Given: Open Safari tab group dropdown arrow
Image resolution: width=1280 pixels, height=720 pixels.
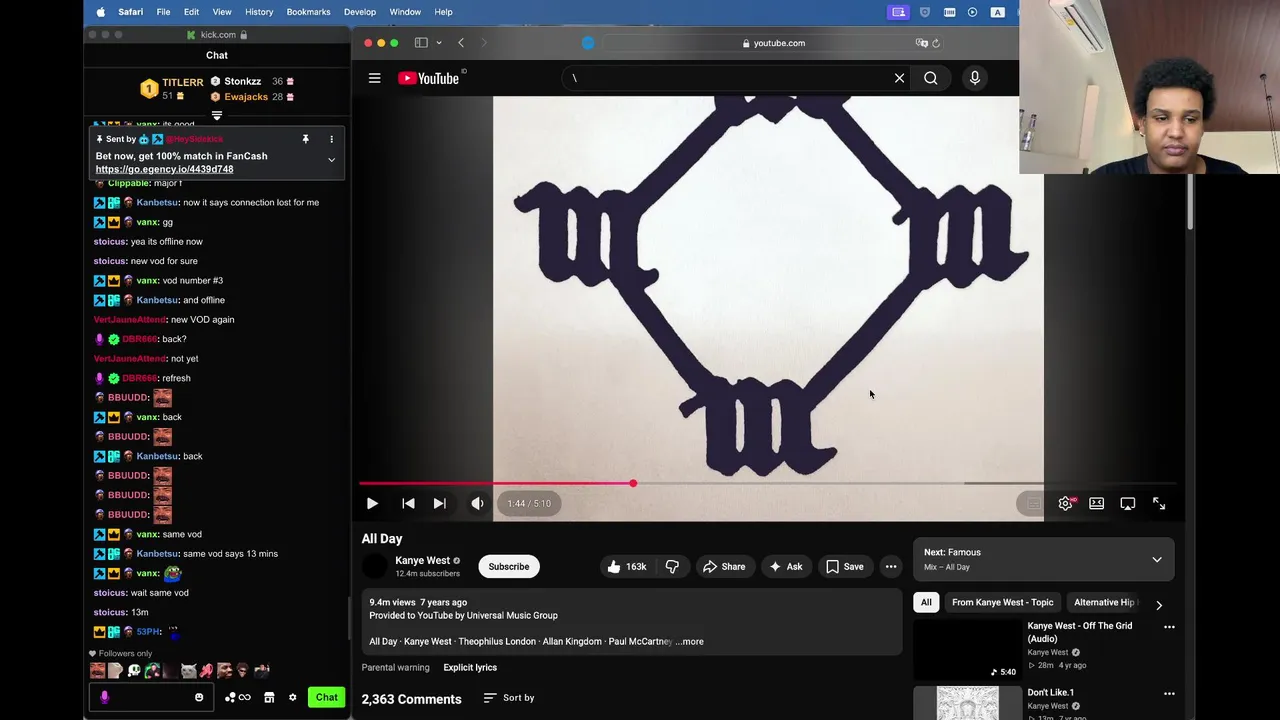Looking at the screenshot, I should point(439,43).
